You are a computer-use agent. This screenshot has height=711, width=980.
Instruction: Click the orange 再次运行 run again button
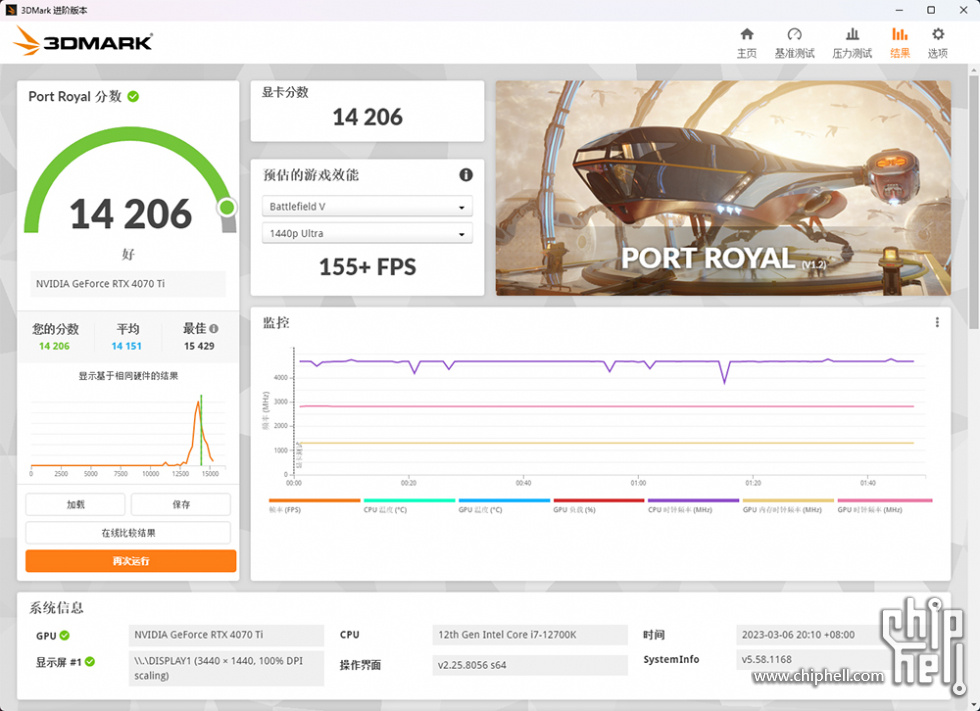[131, 561]
